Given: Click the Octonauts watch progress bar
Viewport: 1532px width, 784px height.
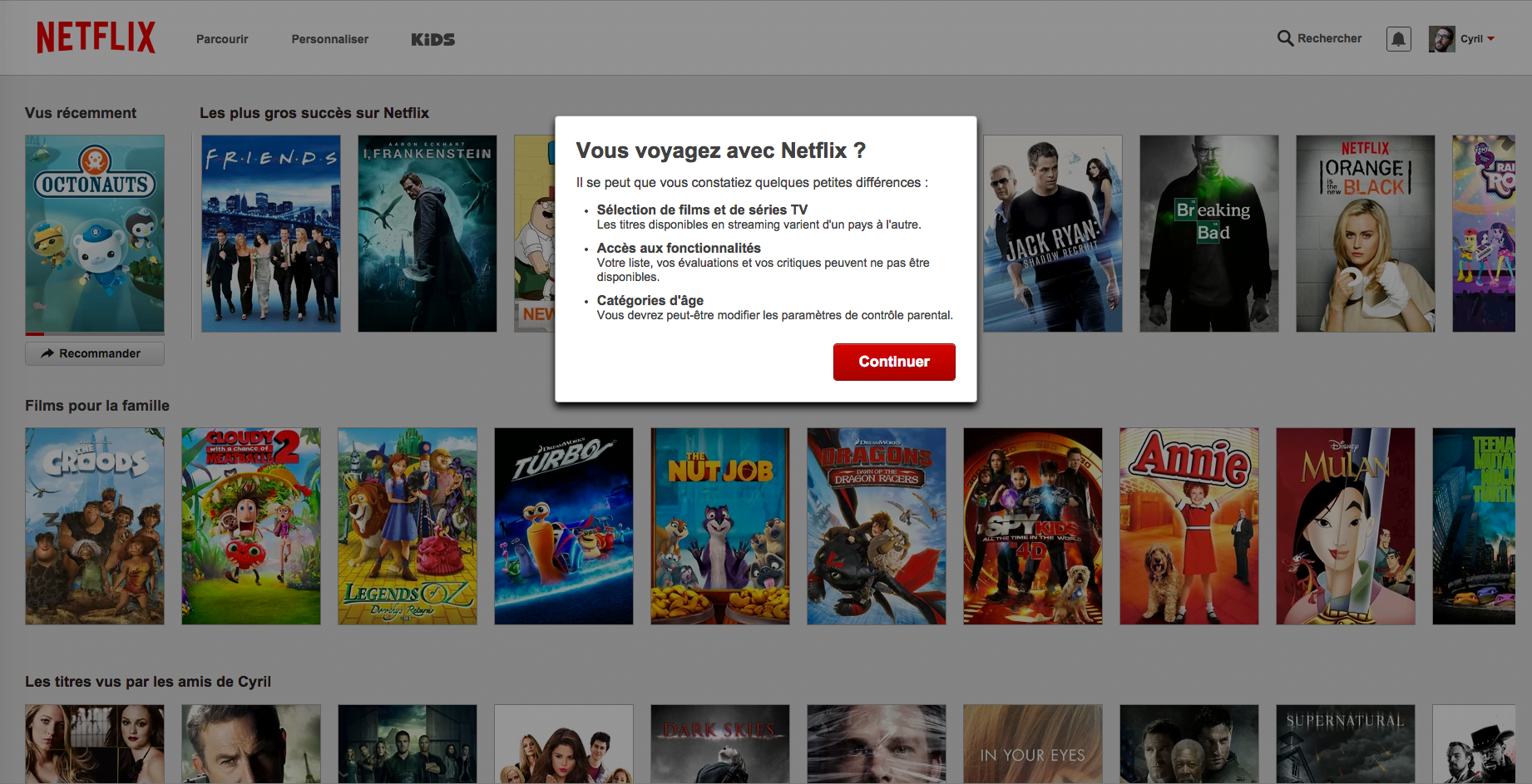Looking at the screenshot, I should click(95, 334).
